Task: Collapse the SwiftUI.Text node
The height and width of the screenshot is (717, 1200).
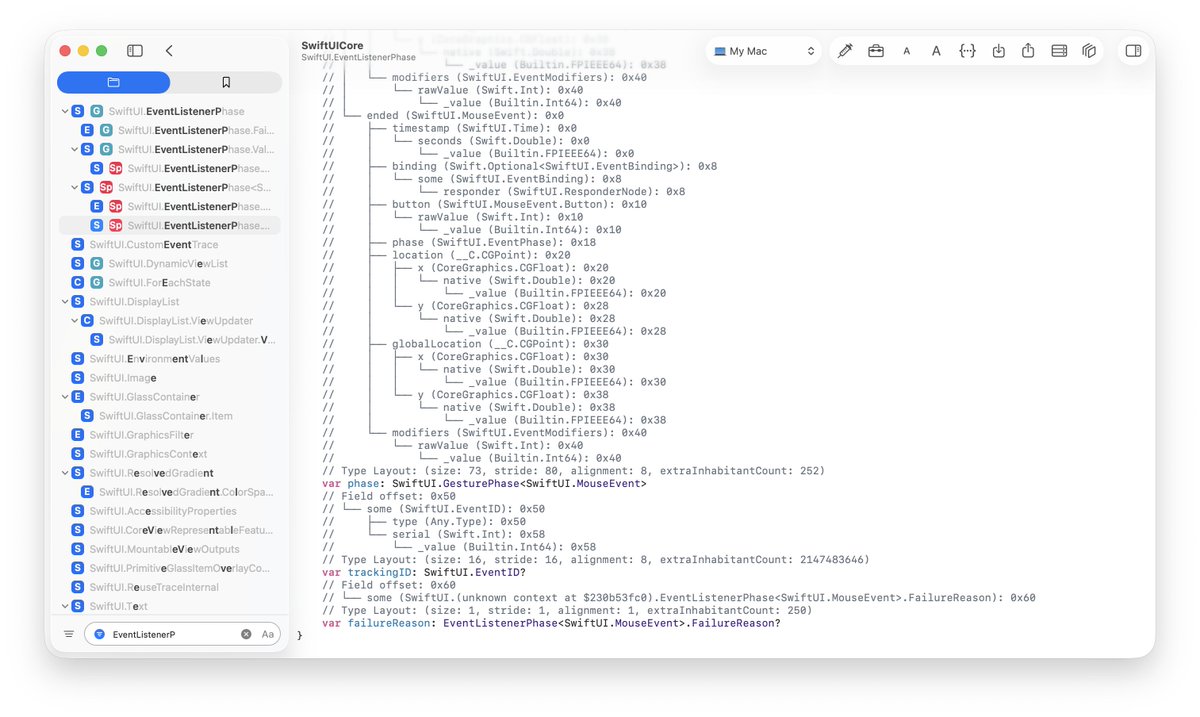Action: (65, 606)
